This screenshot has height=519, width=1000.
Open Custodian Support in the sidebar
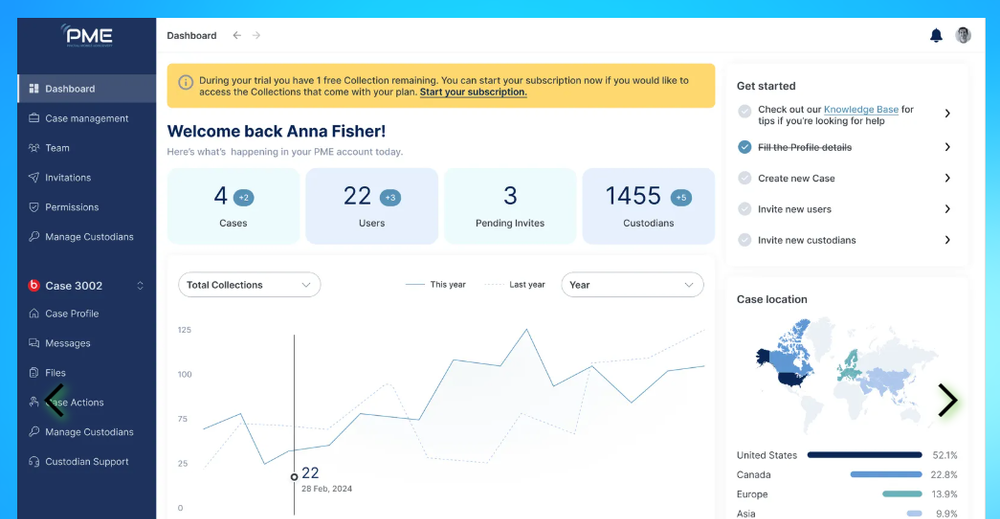point(87,462)
